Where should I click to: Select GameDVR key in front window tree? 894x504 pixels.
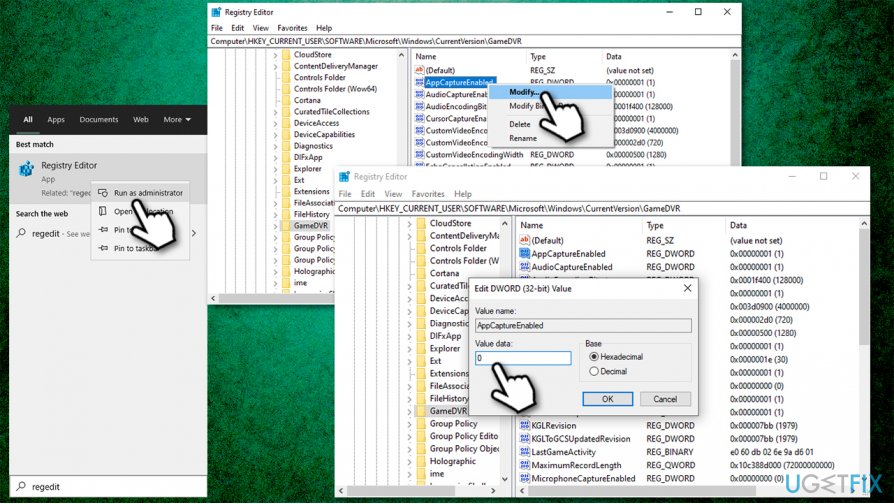point(448,410)
